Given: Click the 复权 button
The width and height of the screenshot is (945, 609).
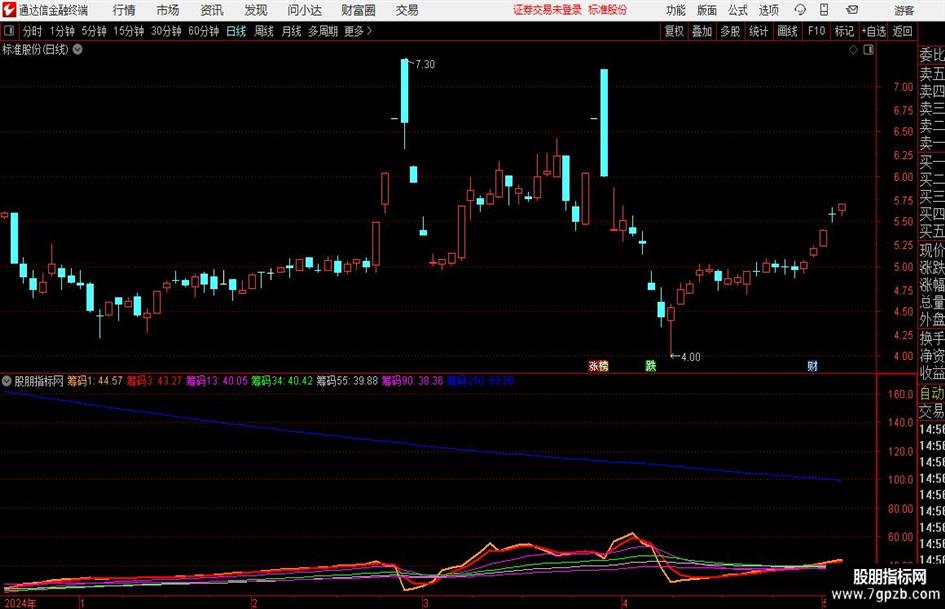Looking at the screenshot, I should click(x=674, y=31).
